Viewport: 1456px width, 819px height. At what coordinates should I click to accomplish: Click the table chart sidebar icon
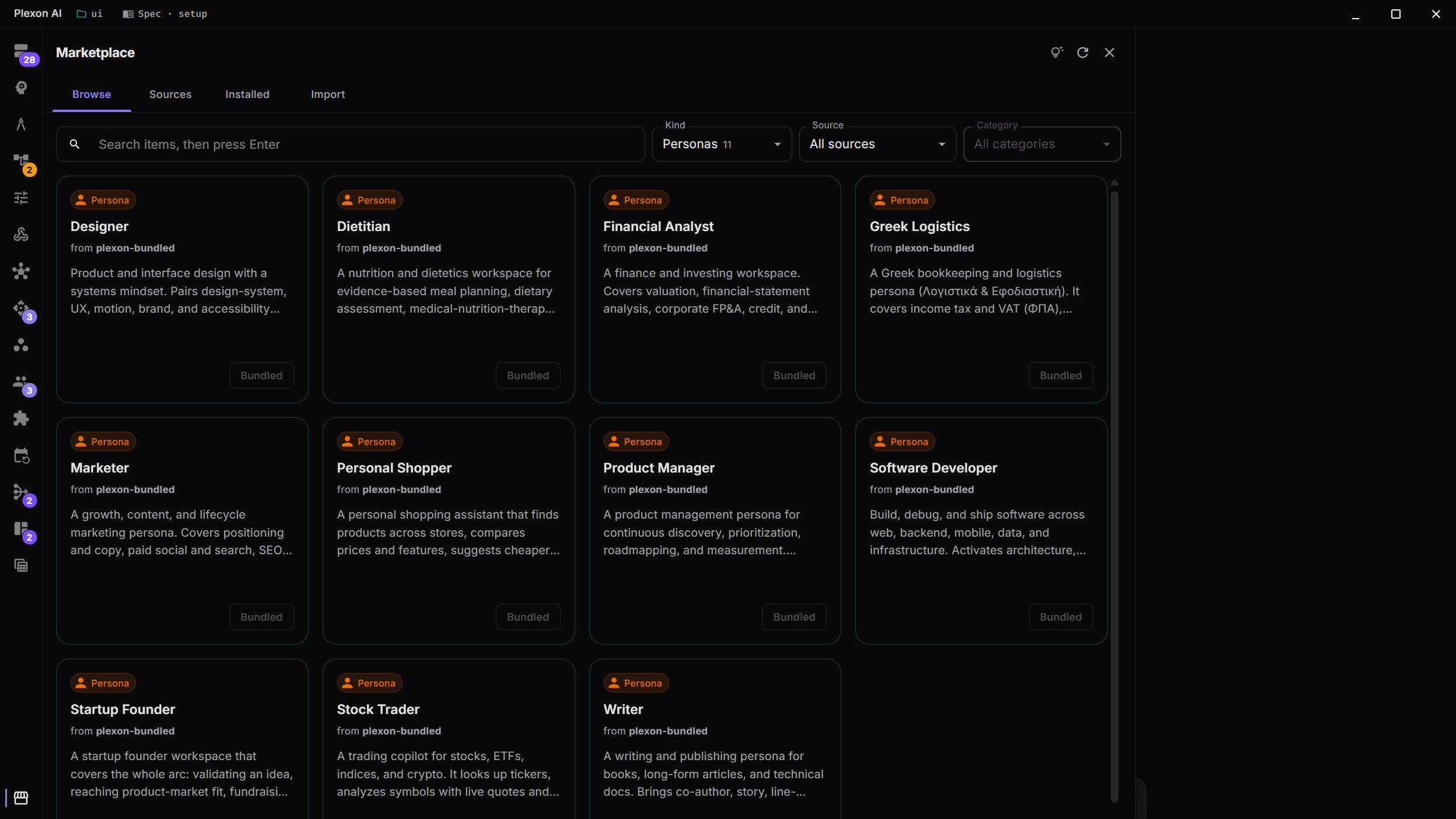point(21,565)
